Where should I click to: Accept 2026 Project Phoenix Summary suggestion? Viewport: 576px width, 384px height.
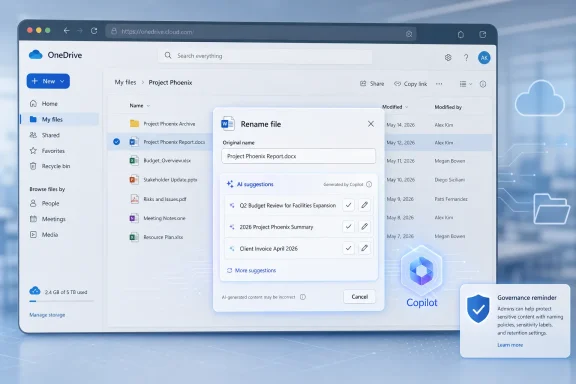(348, 227)
